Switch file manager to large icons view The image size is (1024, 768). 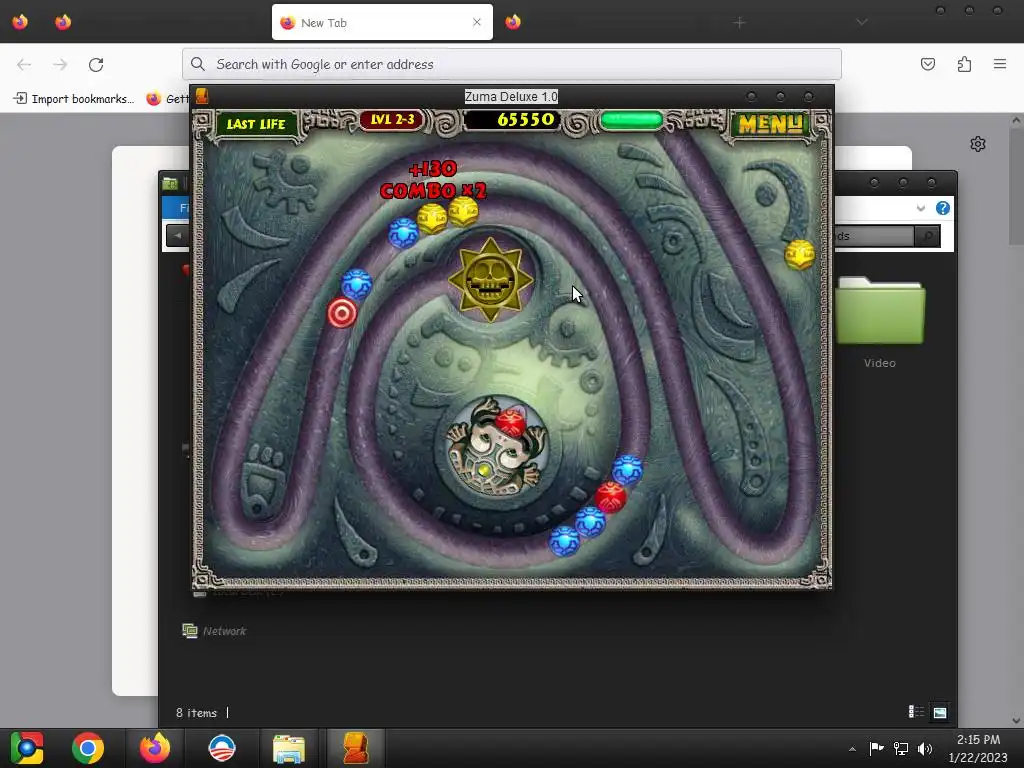tap(940, 712)
